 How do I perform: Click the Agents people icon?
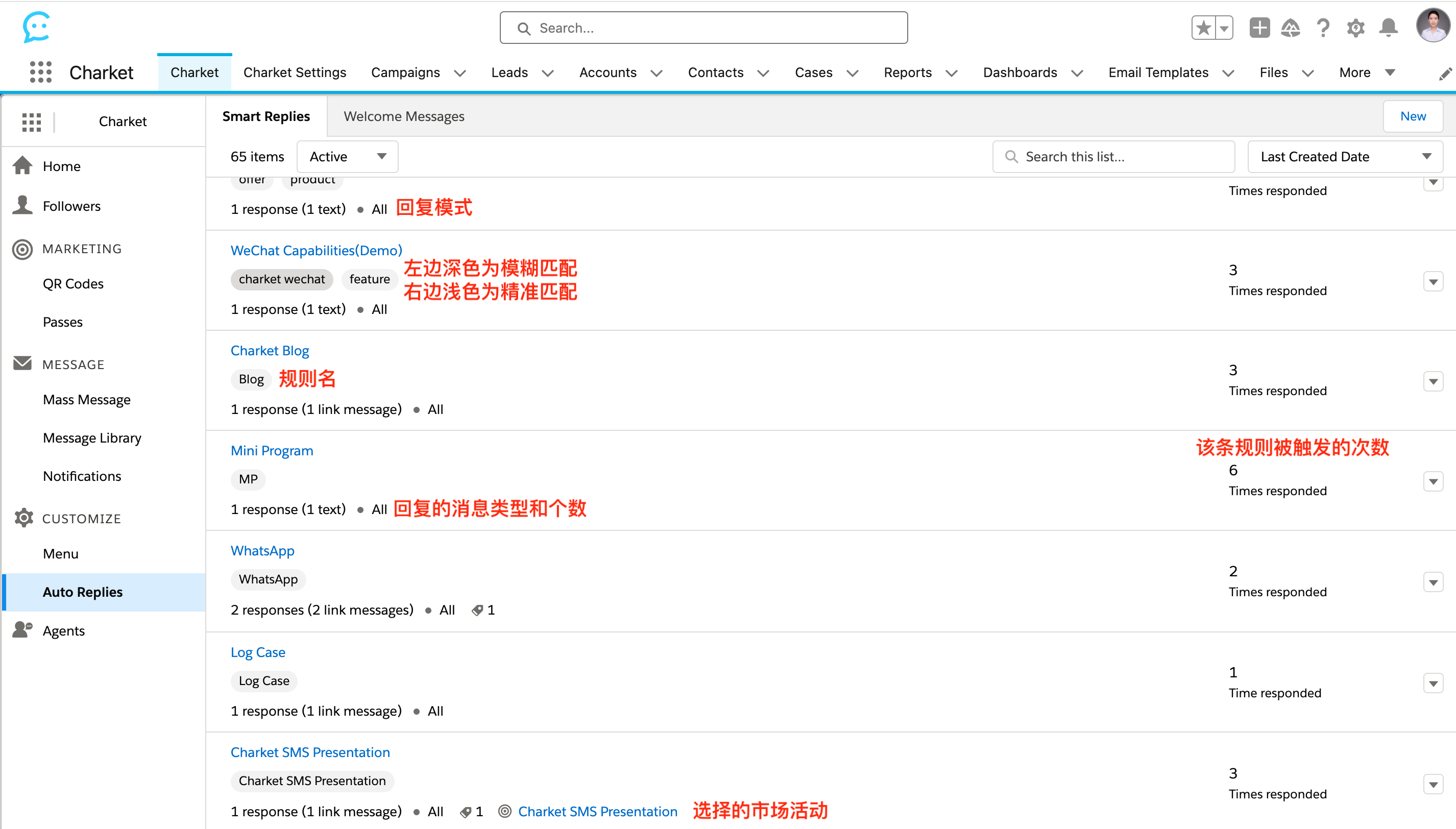(x=22, y=630)
